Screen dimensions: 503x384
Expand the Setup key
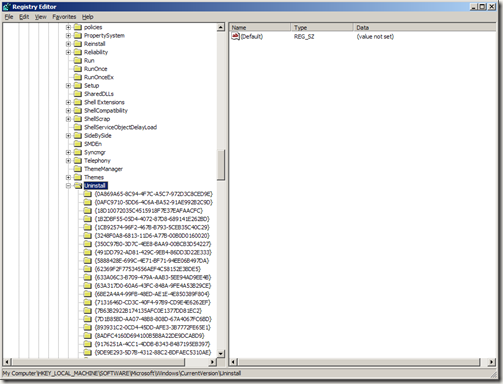click(68, 85)
